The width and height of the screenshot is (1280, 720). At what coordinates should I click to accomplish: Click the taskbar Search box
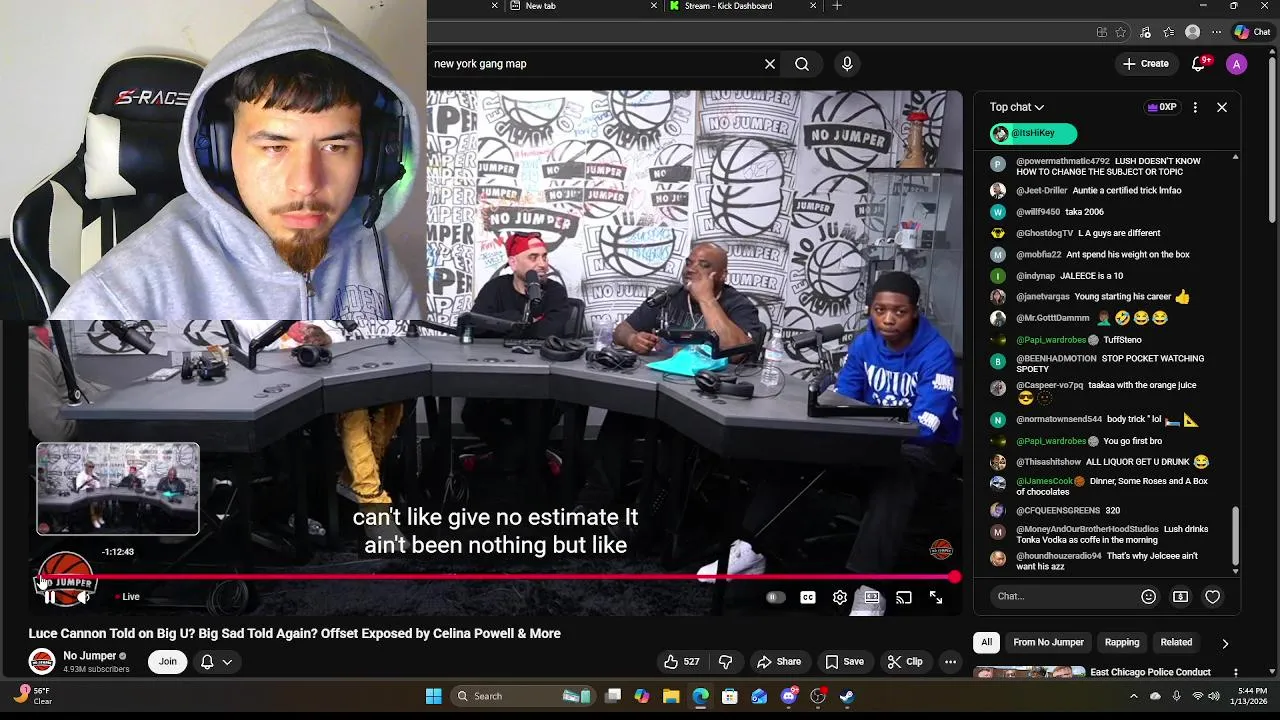522,696
